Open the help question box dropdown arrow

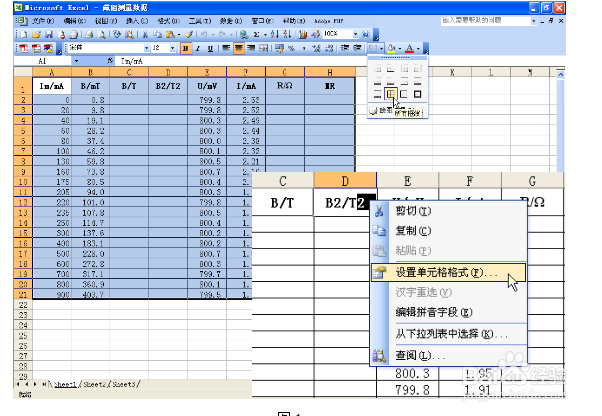coord(534,21)
